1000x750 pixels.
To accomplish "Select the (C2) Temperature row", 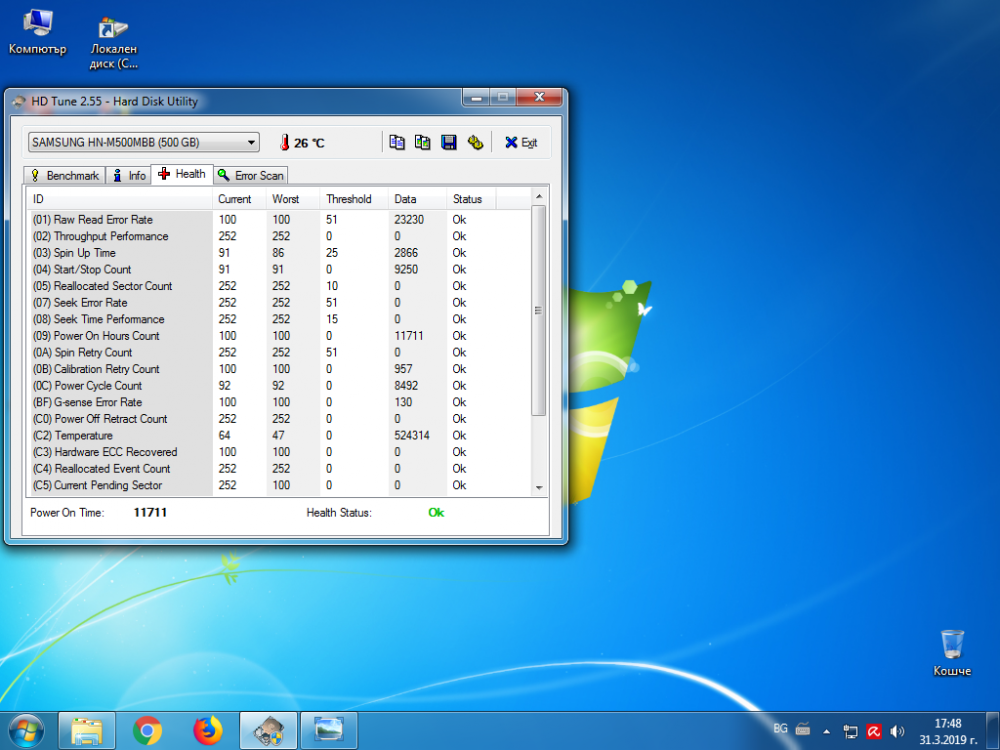I will (x=279, y=435).
